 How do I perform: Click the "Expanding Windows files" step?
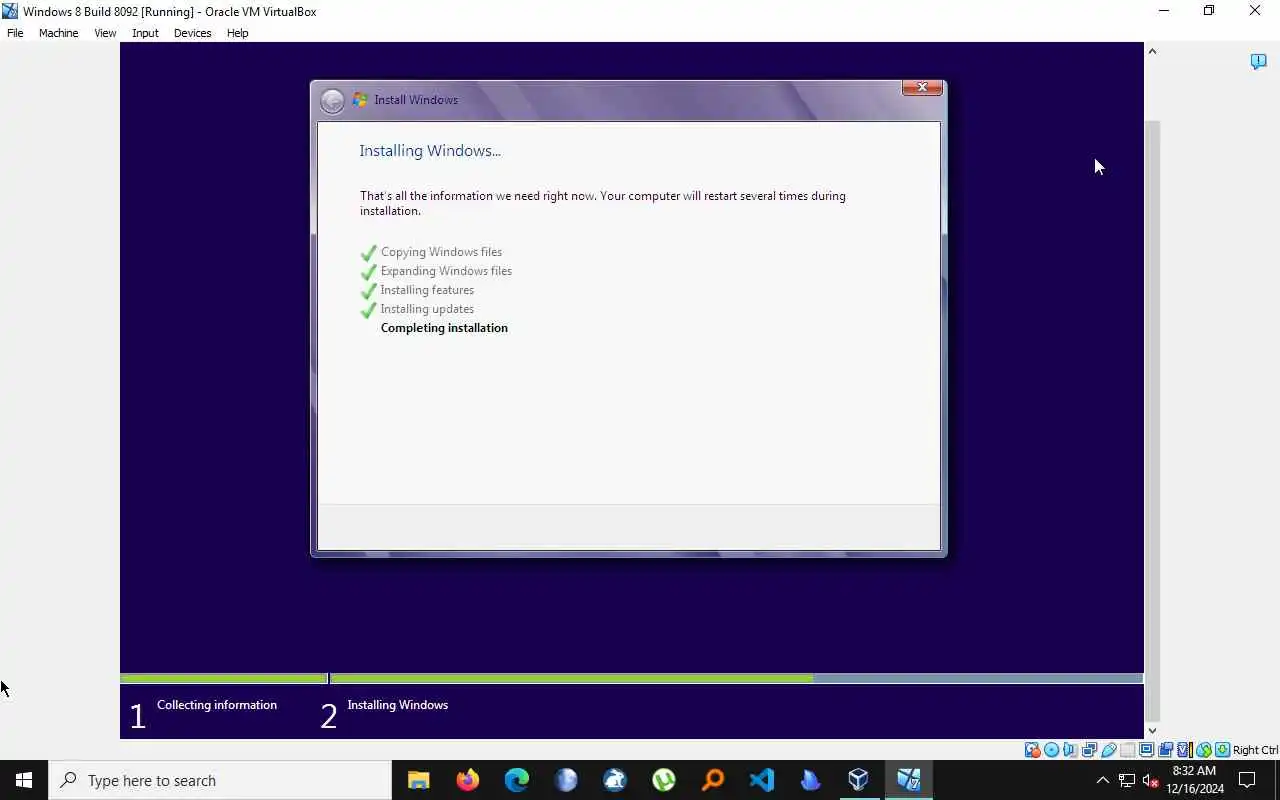(446, 271)
